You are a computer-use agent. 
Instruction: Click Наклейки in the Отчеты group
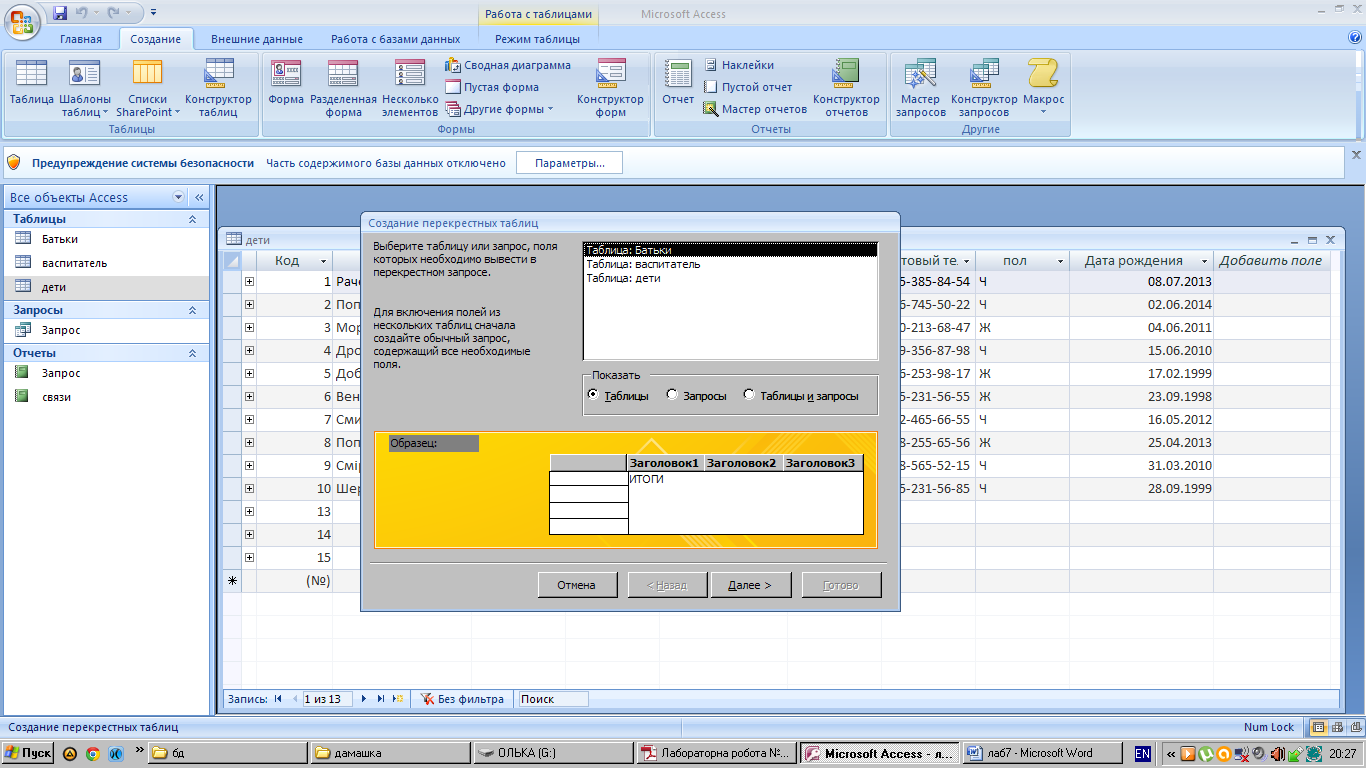point(739,65)
